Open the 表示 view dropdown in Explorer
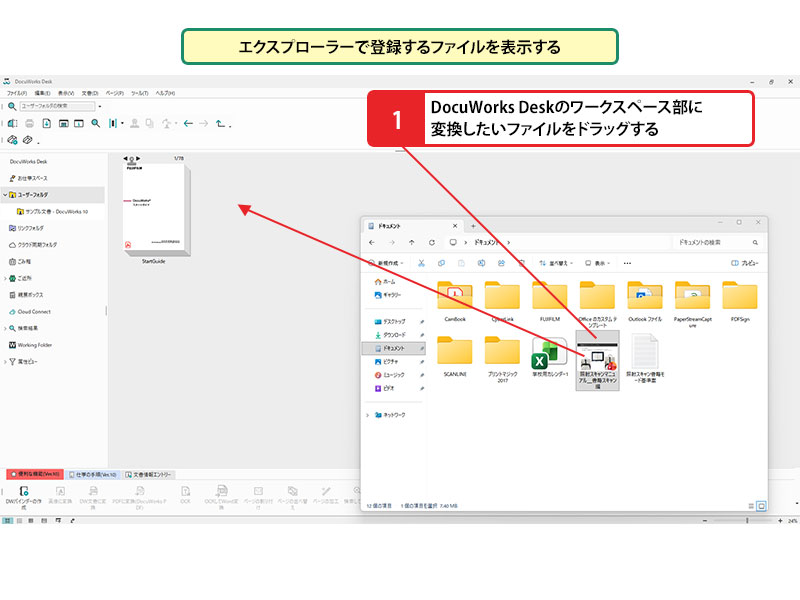This screenshot has height=600, width=800. 598,263
